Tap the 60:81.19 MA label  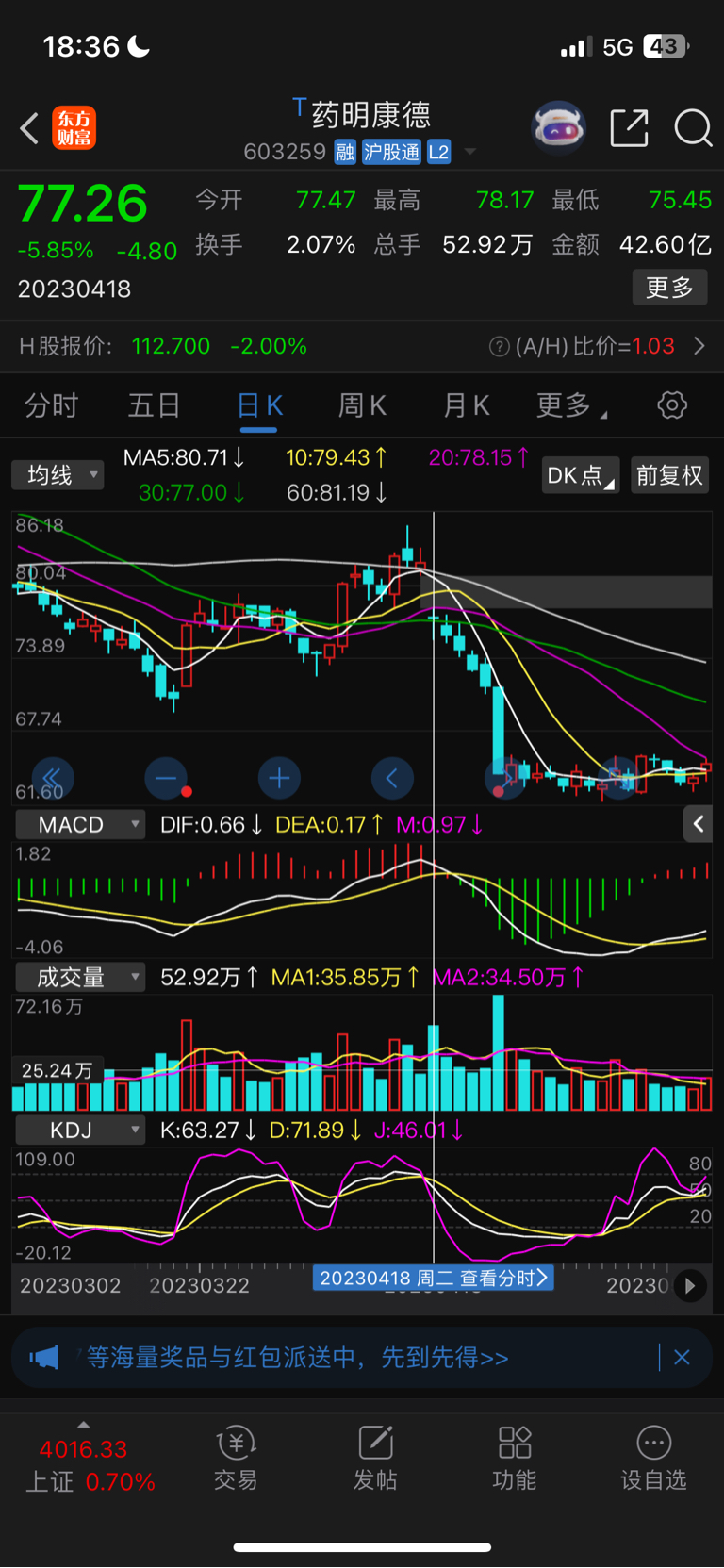tap(337, 492)
